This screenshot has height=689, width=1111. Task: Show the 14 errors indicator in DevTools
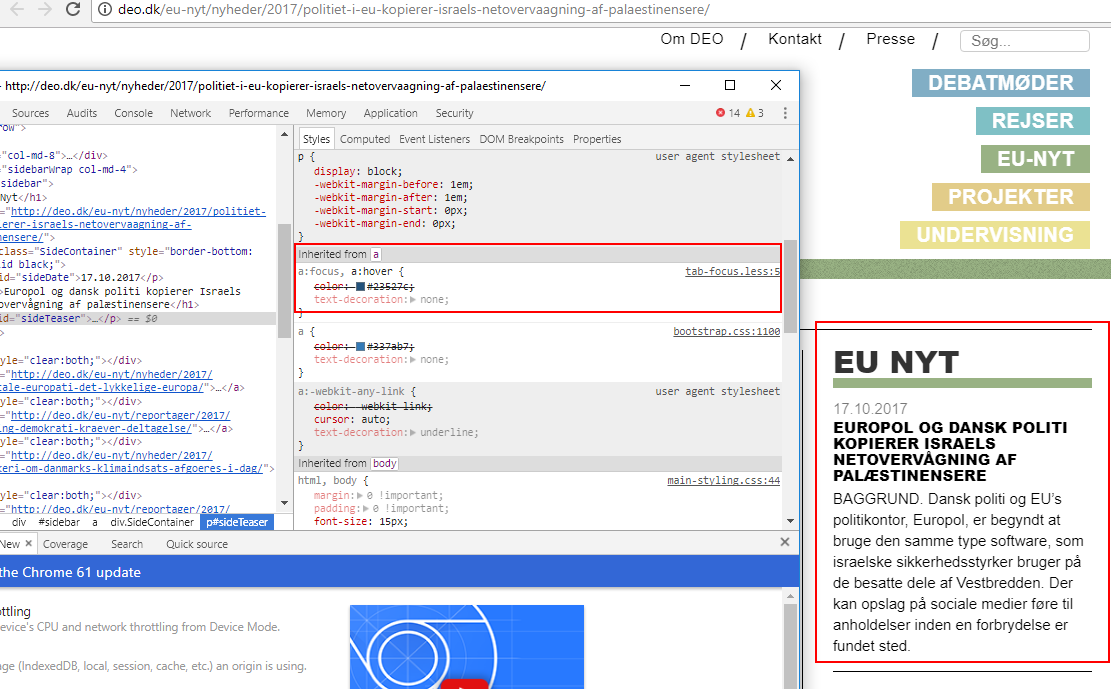coord(728,113)
